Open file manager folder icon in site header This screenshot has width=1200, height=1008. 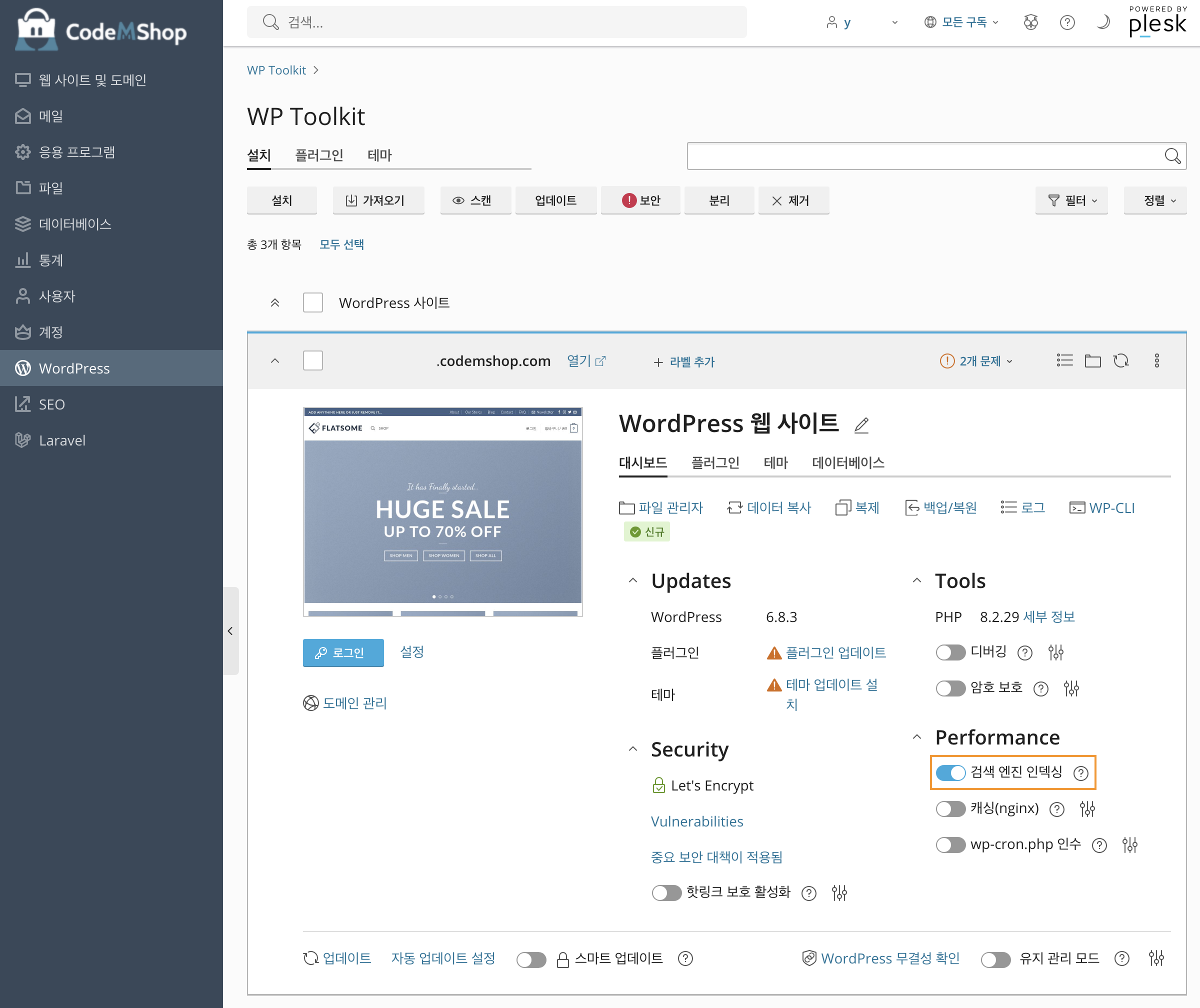click(x=1092, y=360)
